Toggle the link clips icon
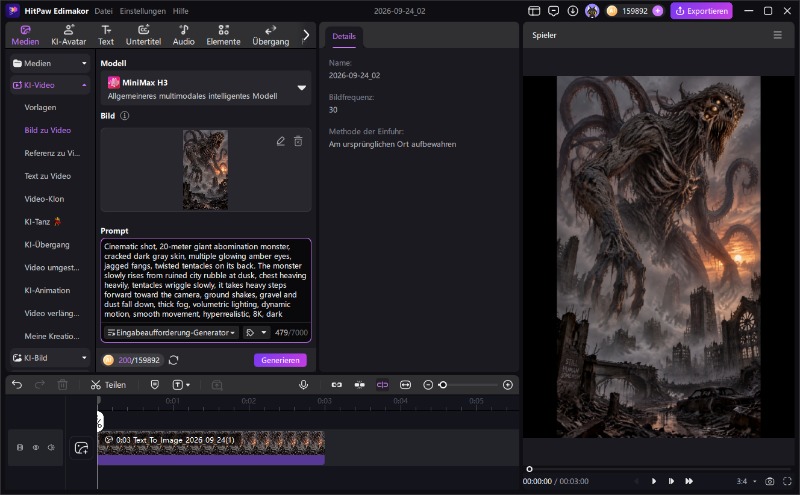Image resolution: width=800 pixels, height=495 pixels. pyautogui.click(x=337, y=385)
